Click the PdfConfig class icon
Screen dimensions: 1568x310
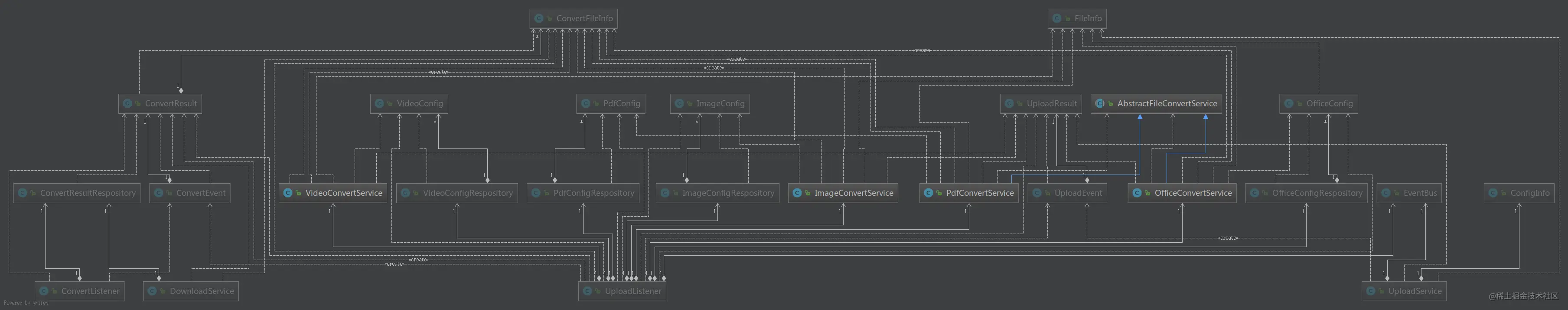click(586, 103)
